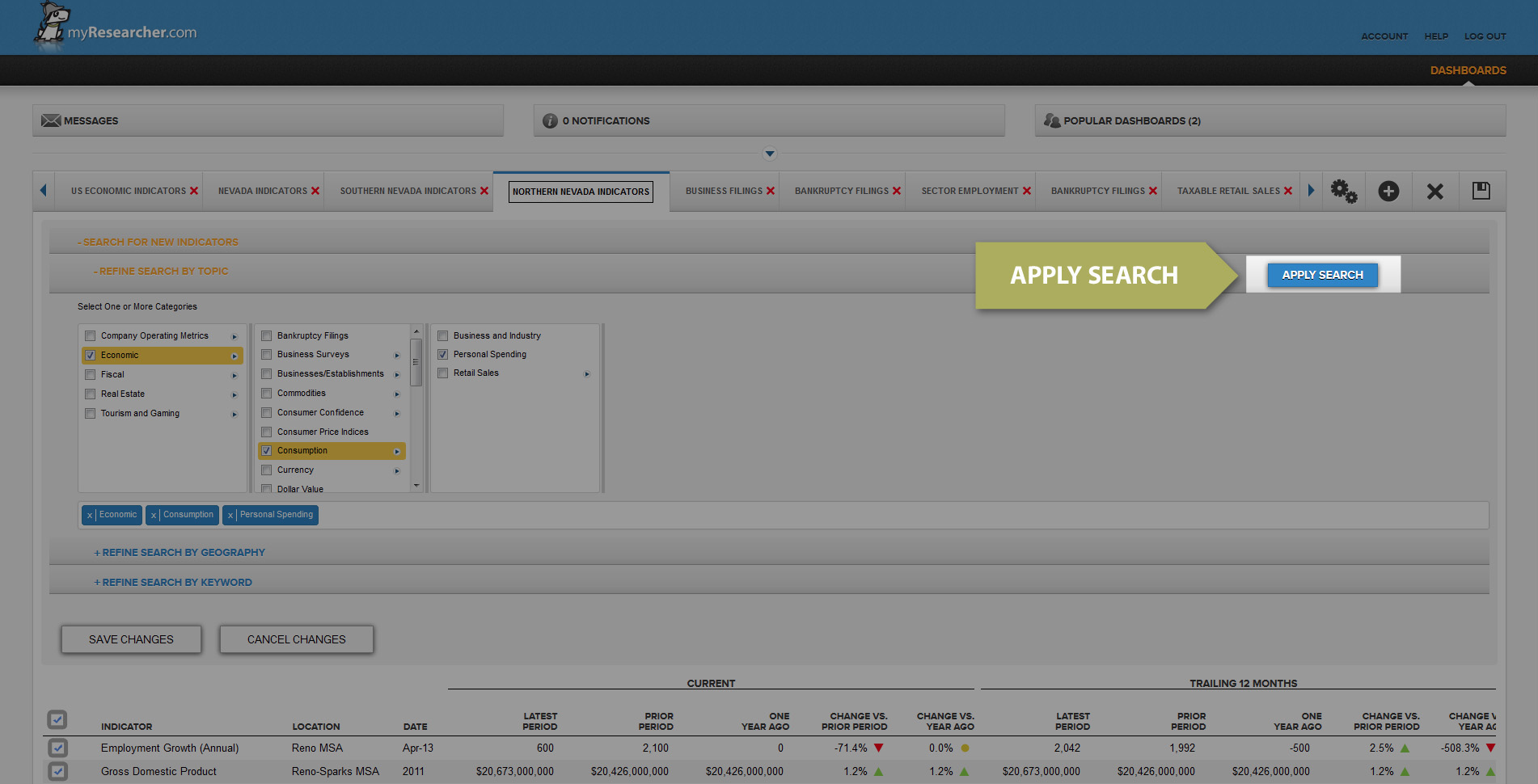Toggle the Company Operating Metrics checkbox
The image size is (1538, 784).
[x=91, y=336]
